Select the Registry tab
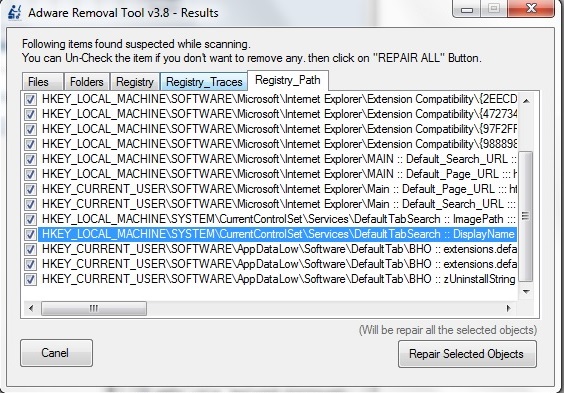This screenshot has height=393, width=564. point(135,82)
